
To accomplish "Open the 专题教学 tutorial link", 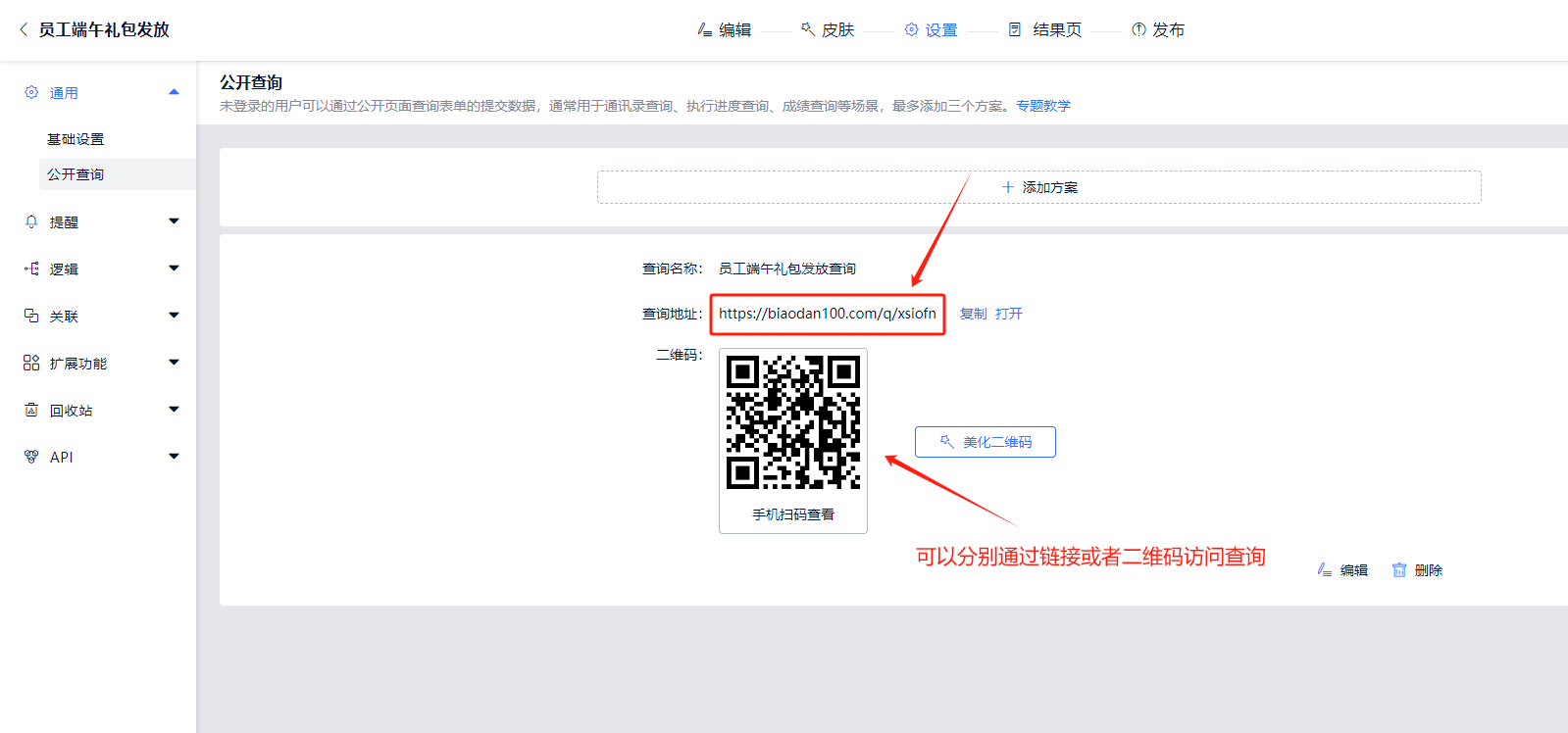I will click(x=1043, y=106).
